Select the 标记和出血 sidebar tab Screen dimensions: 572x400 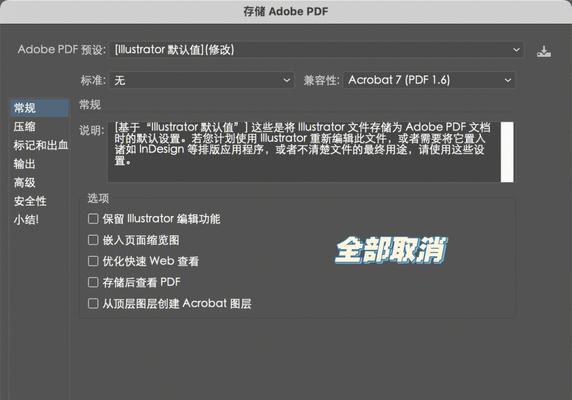[40, 145]
